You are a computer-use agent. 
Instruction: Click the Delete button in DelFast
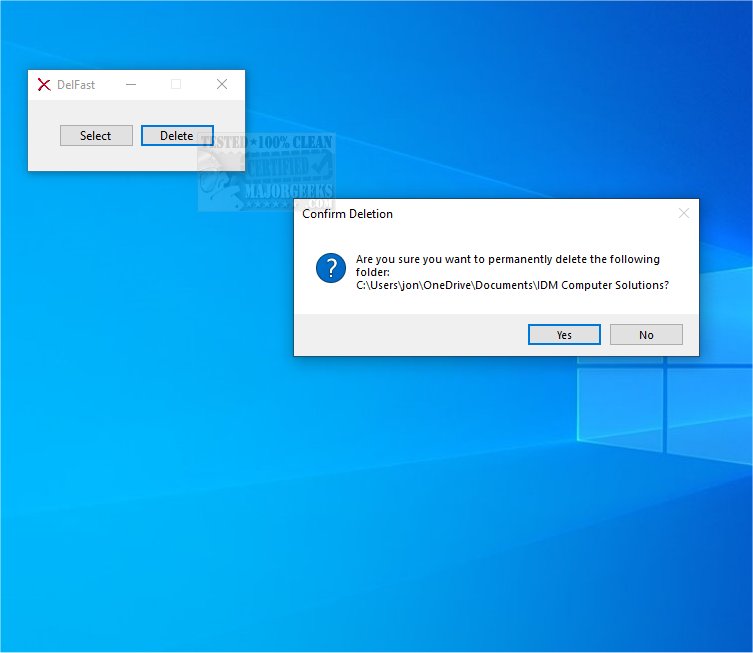(x=177, y=136)
